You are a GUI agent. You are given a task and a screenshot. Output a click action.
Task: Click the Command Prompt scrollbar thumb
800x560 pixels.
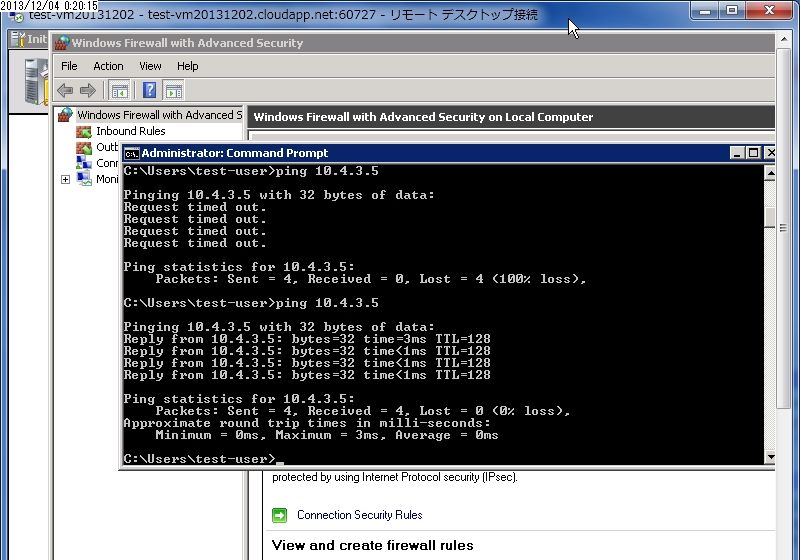[770, 218]
